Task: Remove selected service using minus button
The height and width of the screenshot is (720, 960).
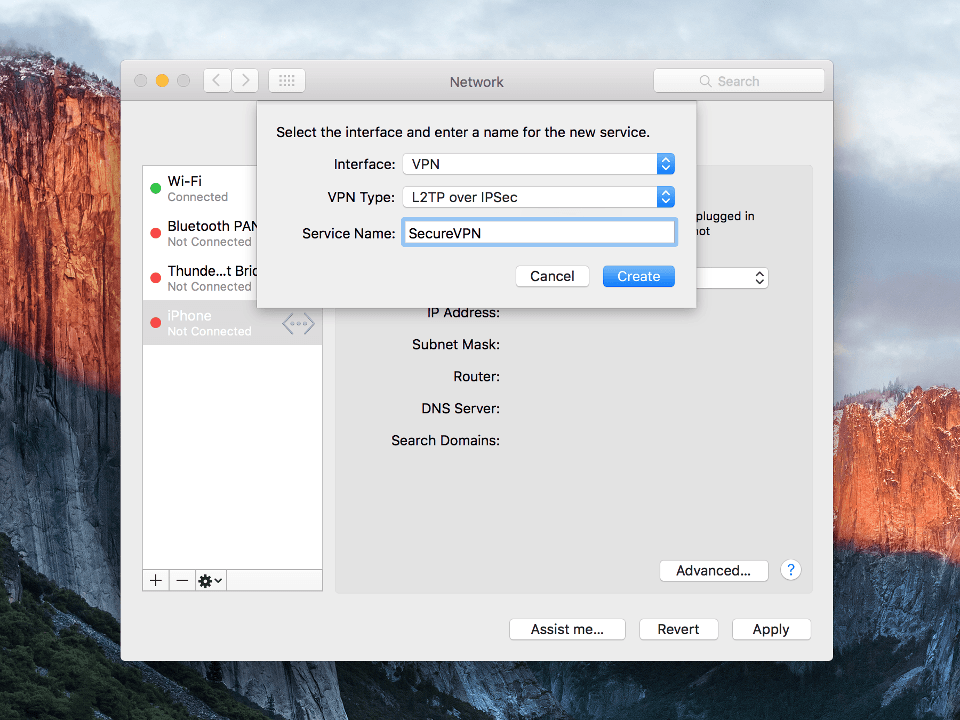Action: (181, 580)
